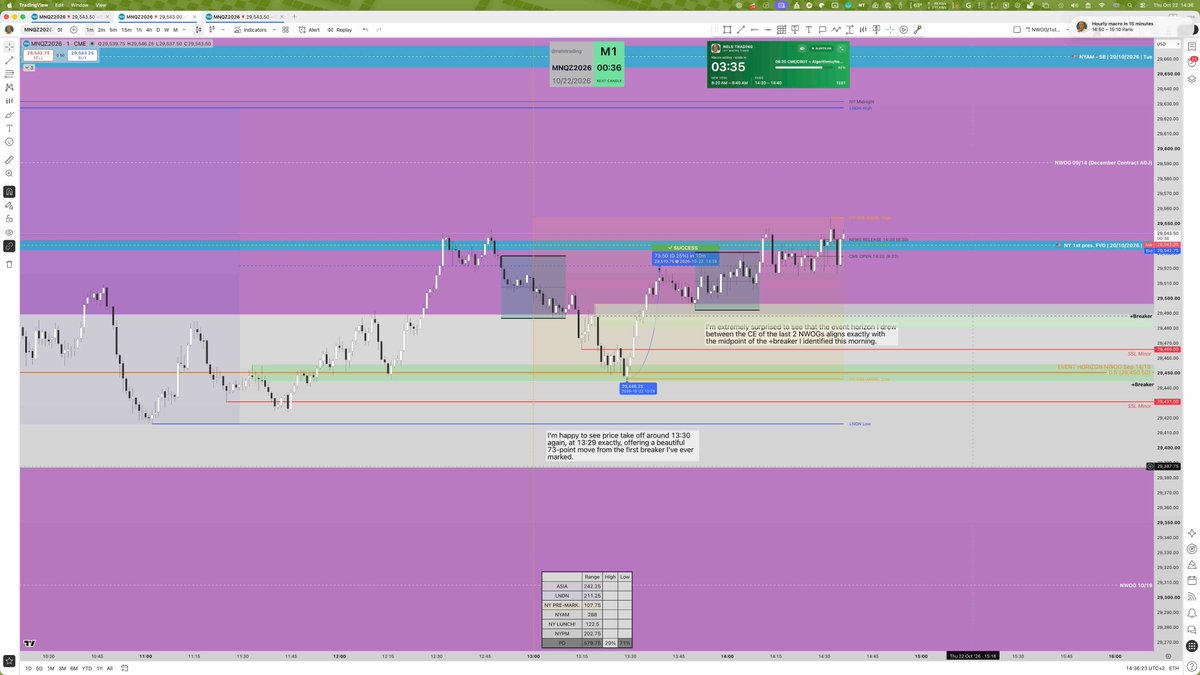Screen dimensions: 1200x675
Task: Click the red SELL price button
Action: (x=36, y=56)
